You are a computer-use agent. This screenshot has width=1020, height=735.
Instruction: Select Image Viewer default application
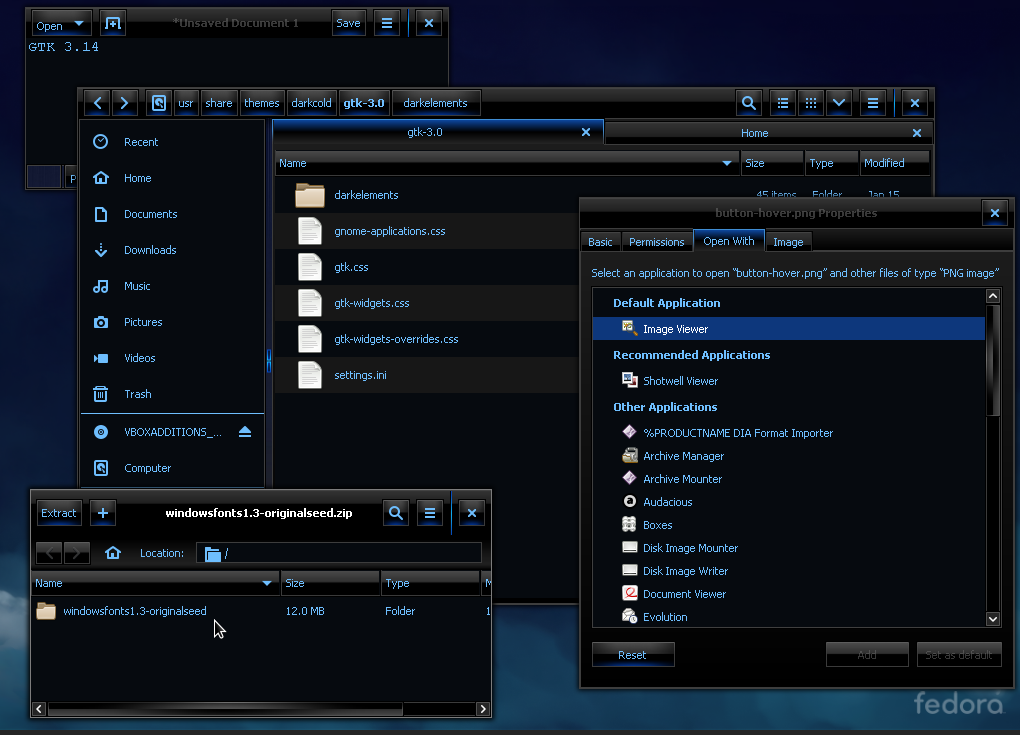point(789,329)
